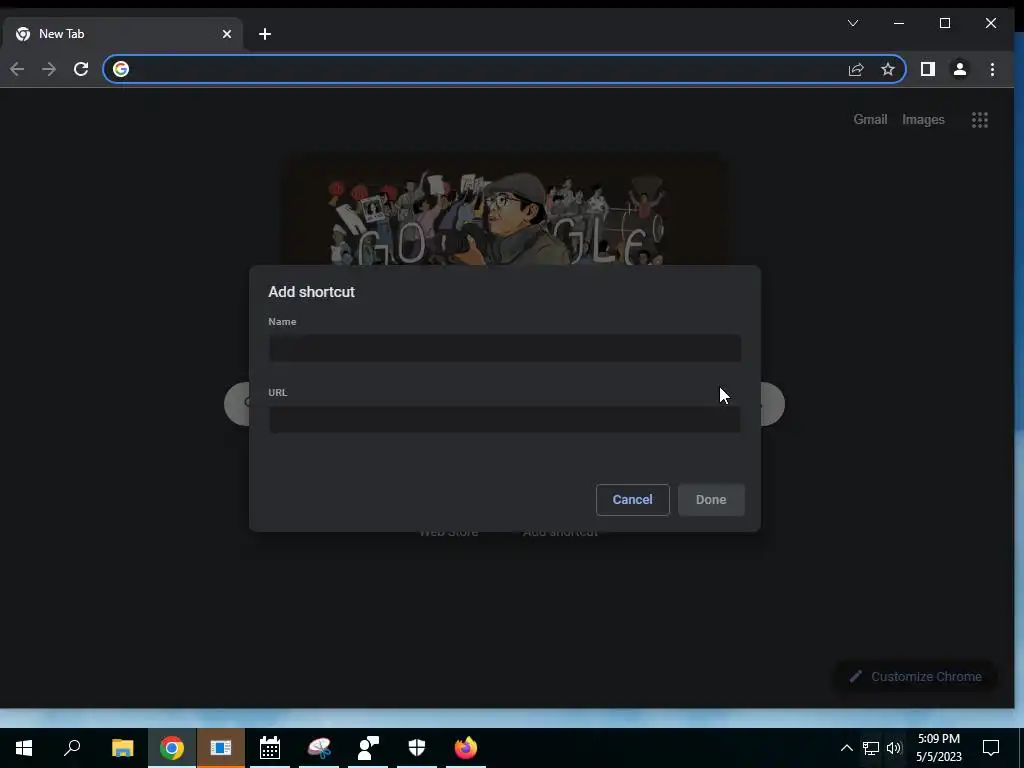Image resolution: width=1024 pixels, height=768 pixels.
Task: Open the tab search chevron
Action: pyautogui.click(x=853, y=24)
